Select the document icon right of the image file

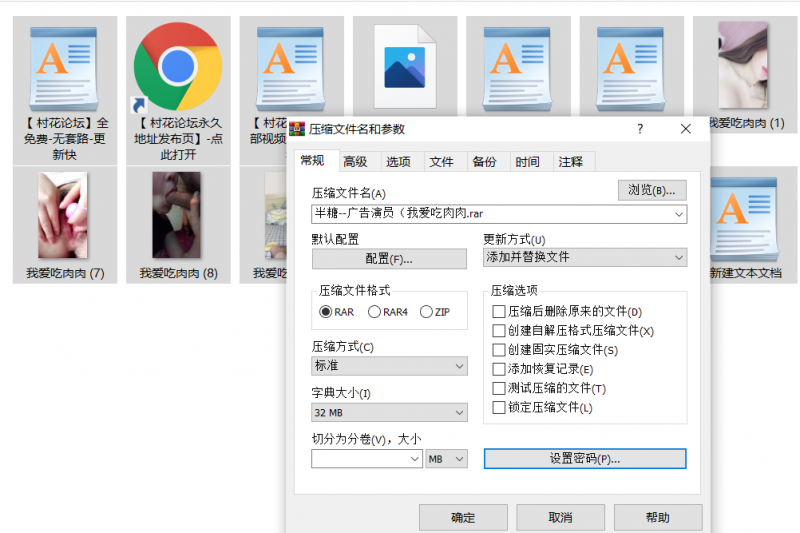tap(518, 67)
